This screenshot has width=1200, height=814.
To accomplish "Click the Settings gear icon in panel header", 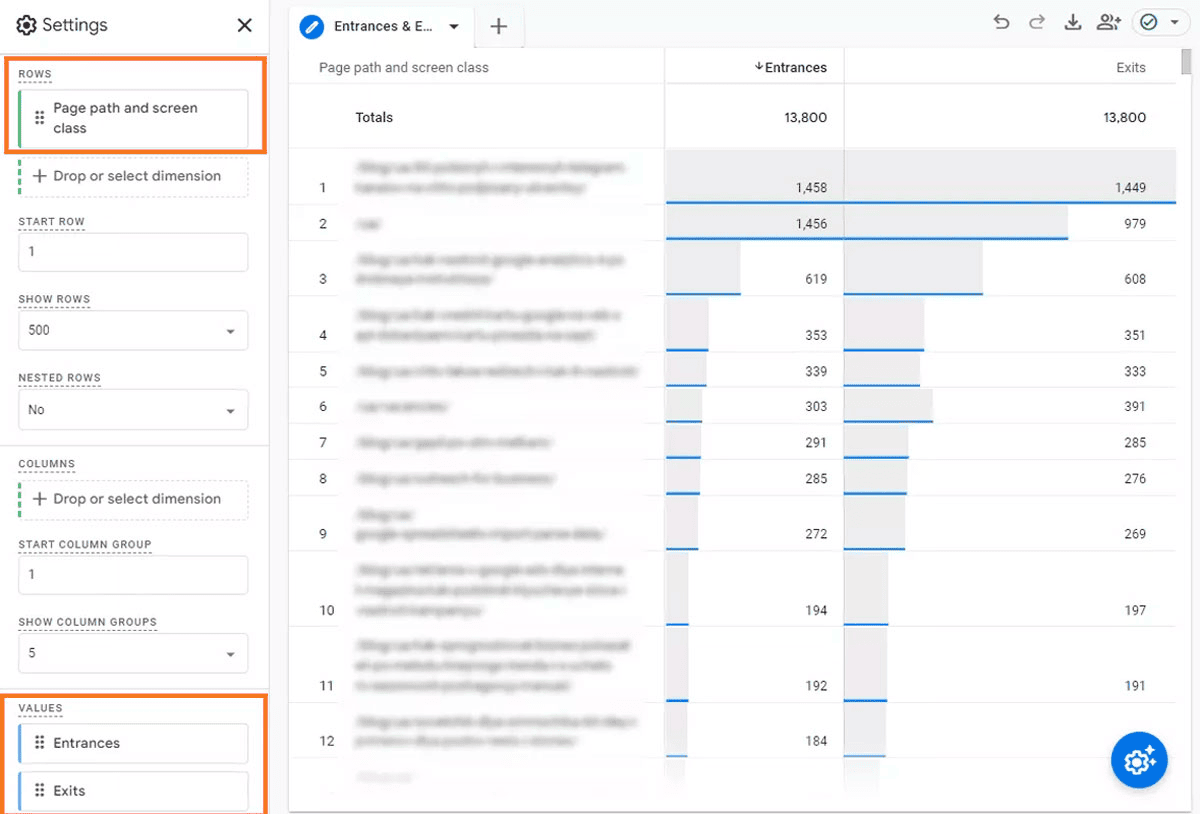I will 27,25.
